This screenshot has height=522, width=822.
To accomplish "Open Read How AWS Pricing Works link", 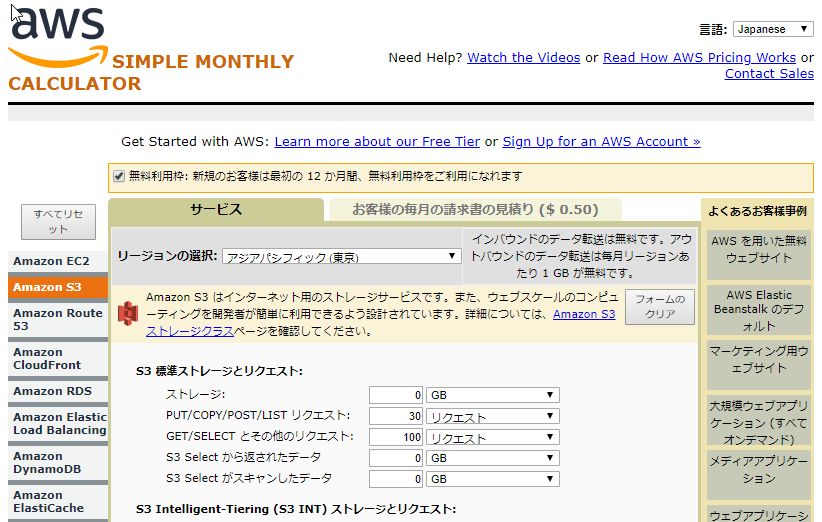I will (x=699, y=58).
